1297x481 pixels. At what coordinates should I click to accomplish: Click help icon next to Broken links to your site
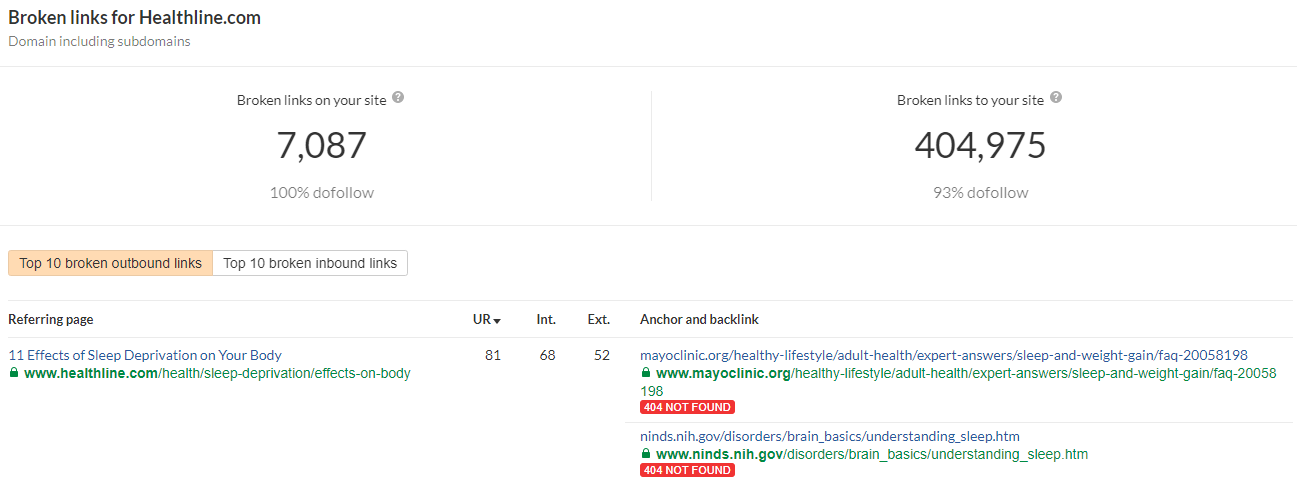[1056, 98]
